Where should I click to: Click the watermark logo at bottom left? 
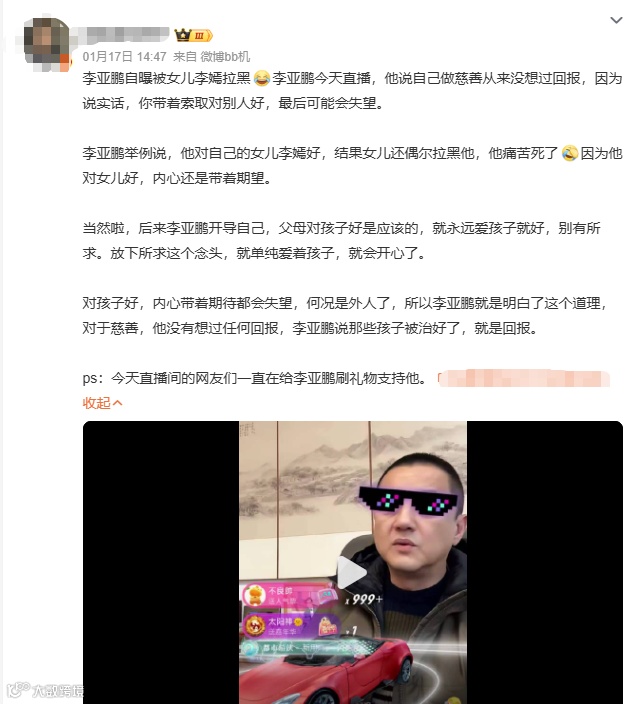[x=45, y=690]
